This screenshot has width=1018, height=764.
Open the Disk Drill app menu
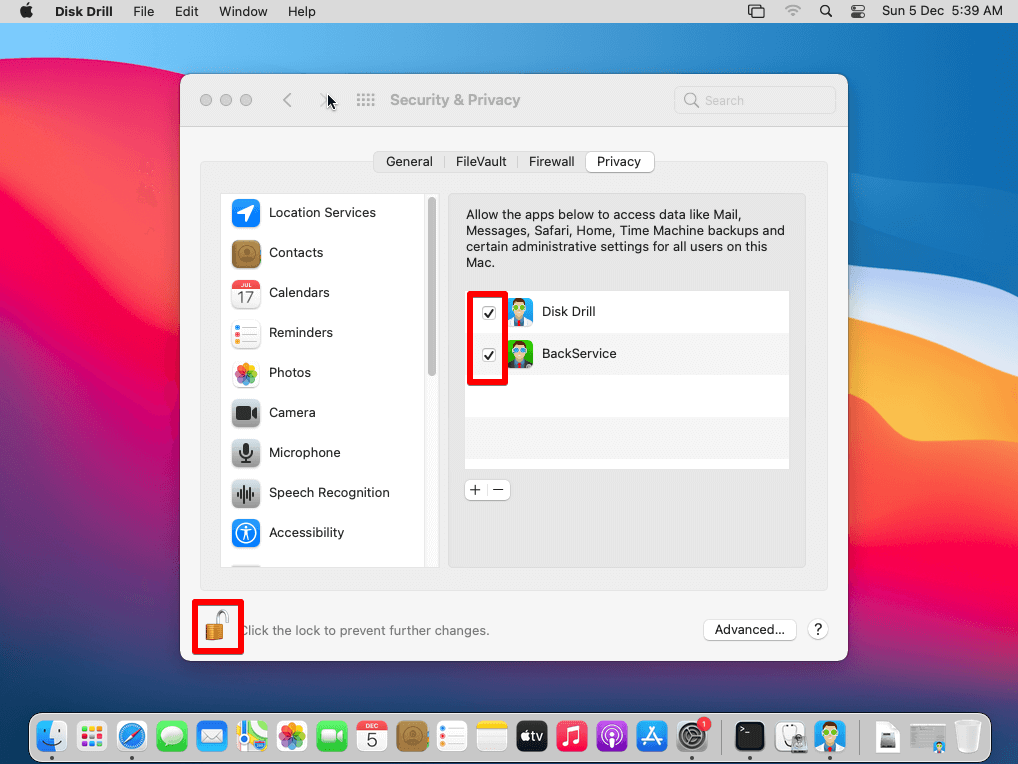point(83,11)
